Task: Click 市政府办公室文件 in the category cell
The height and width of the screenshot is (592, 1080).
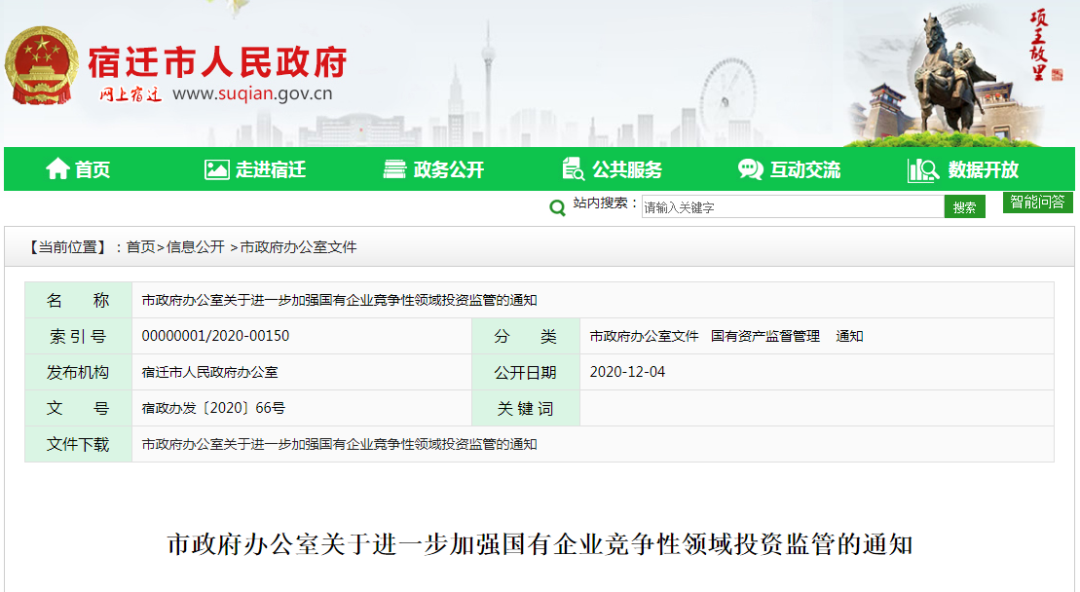Action: (644, 336)
